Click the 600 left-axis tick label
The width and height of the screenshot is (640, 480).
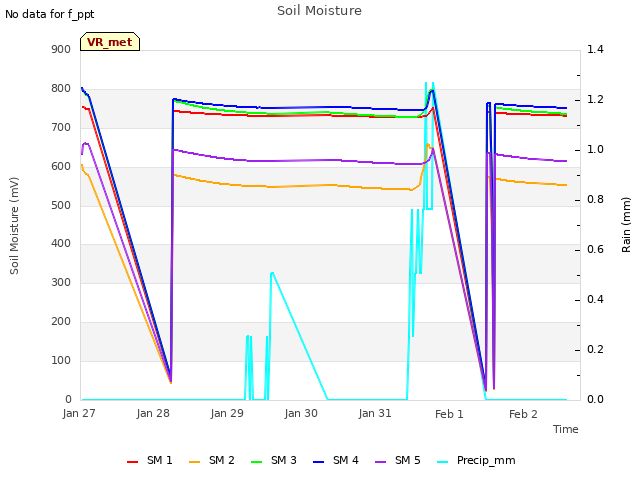pyautogui.click(x=61, y=167)
